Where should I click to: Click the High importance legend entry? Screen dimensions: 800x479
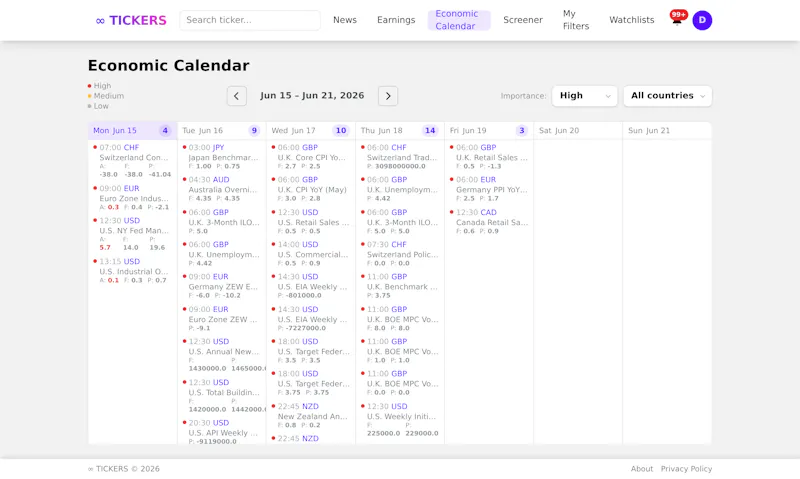[99, 86]
